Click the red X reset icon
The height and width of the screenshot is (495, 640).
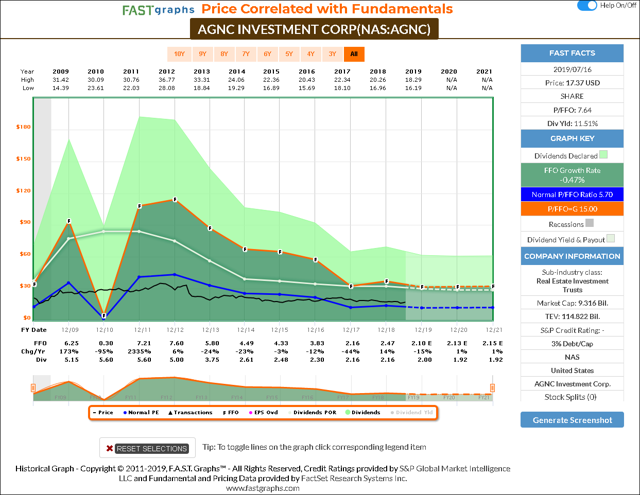click(109, 448)
